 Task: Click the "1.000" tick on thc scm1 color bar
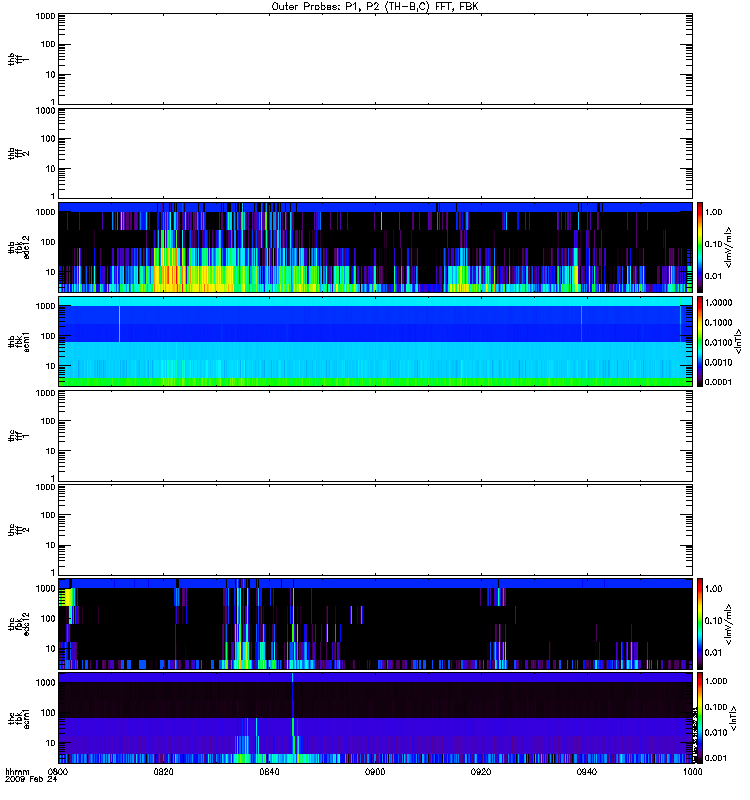716,681
